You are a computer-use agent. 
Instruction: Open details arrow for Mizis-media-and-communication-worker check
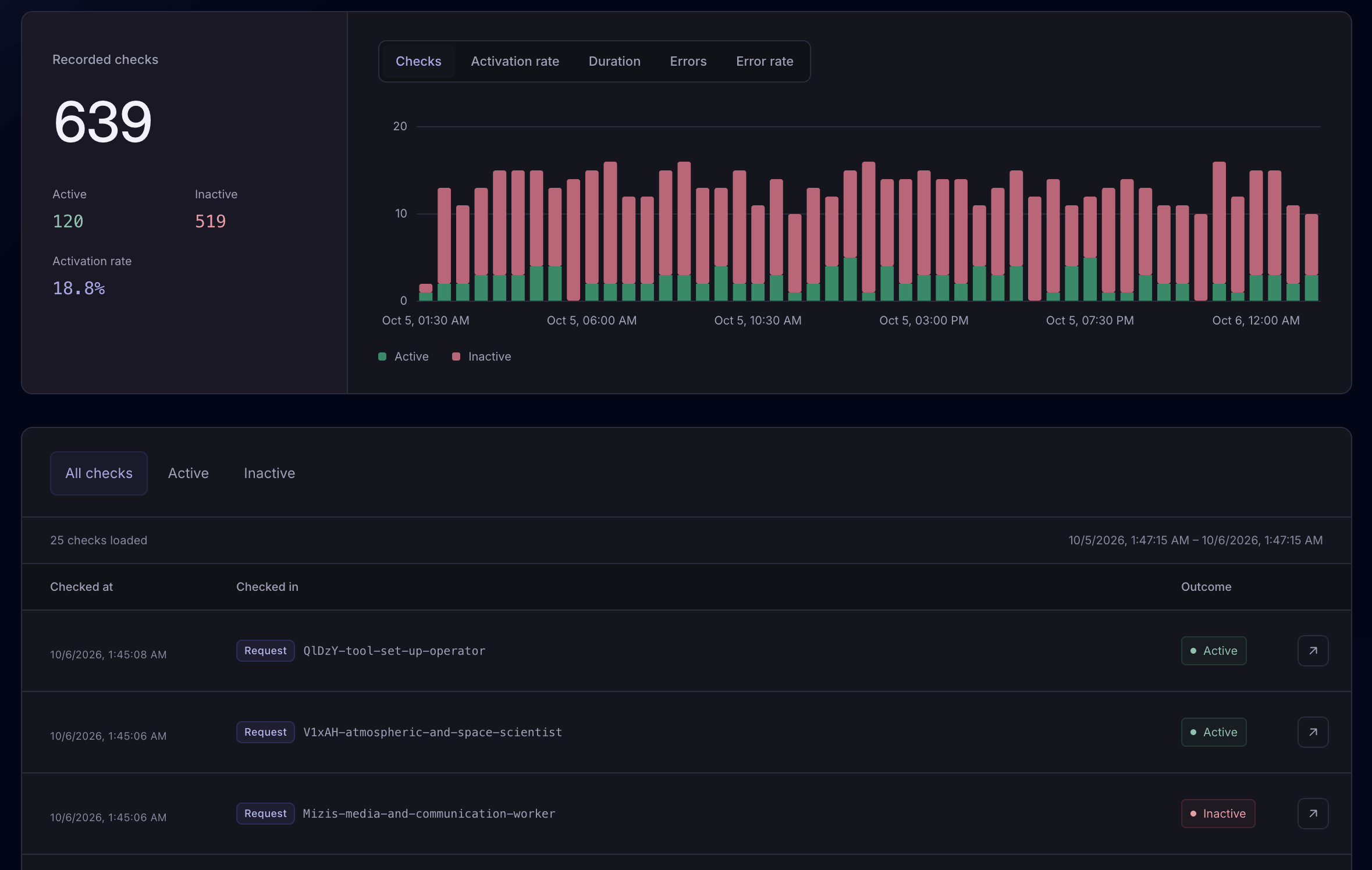[1313, 814]
